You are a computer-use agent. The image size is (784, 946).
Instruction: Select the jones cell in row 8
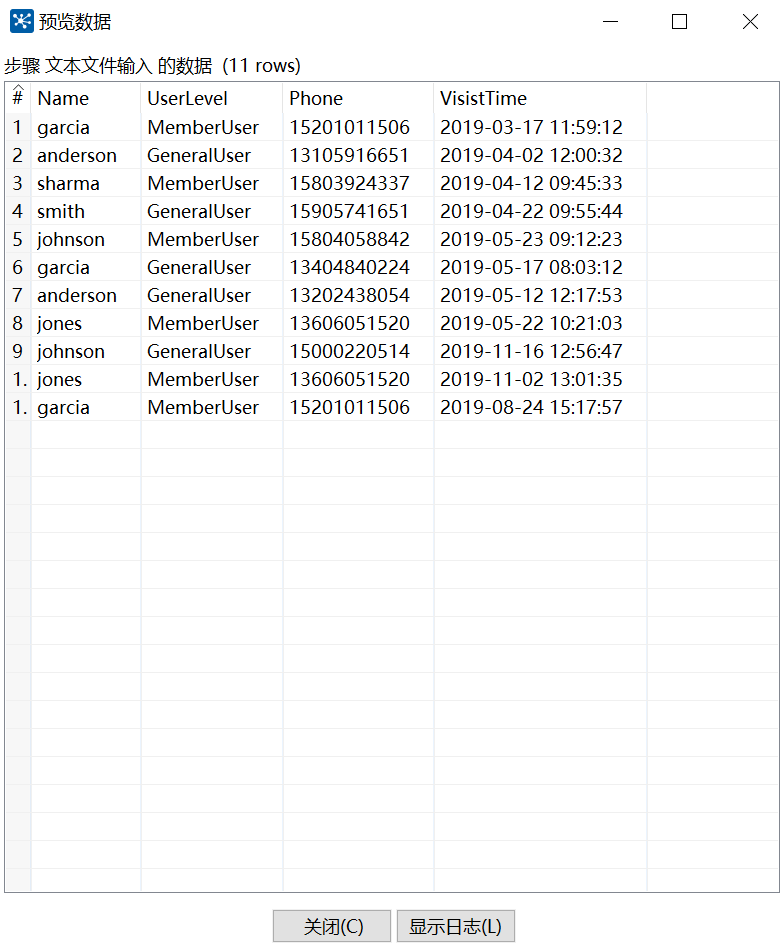[86, 323]
